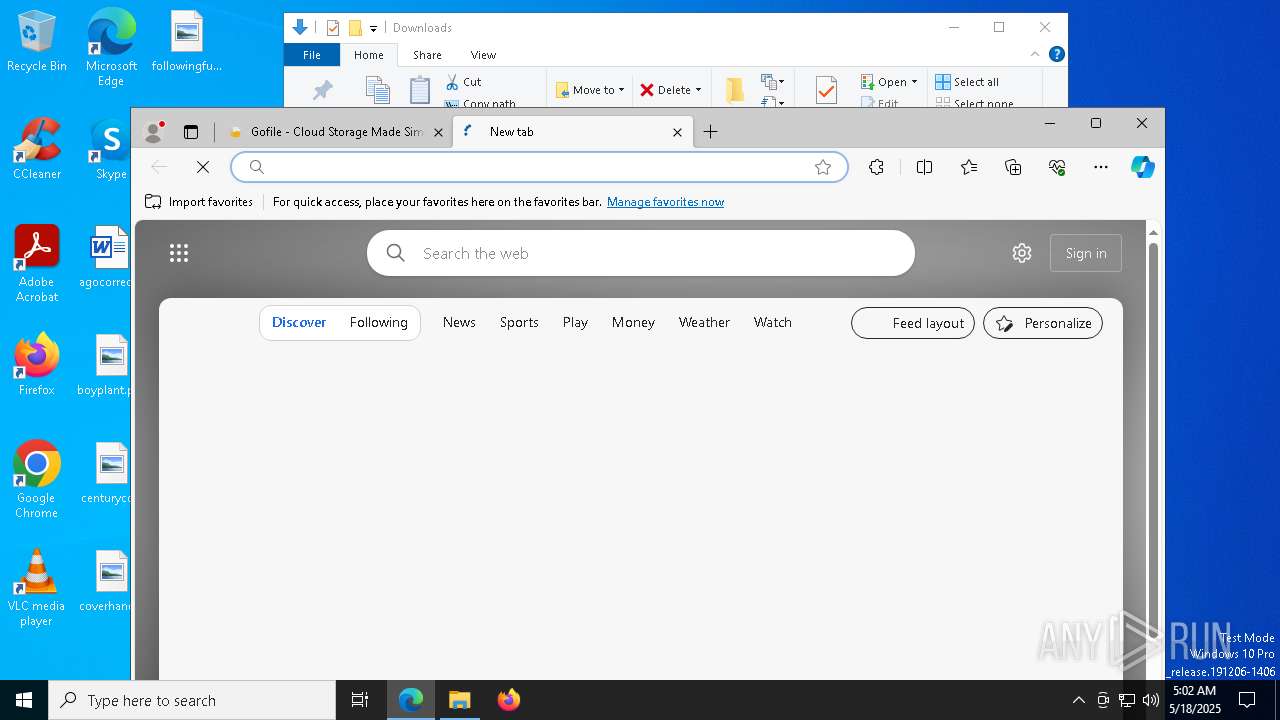Select Recycle Bin desktop icon
Viewport: 1280px width, 720px height.
click(x=37, y=42)
